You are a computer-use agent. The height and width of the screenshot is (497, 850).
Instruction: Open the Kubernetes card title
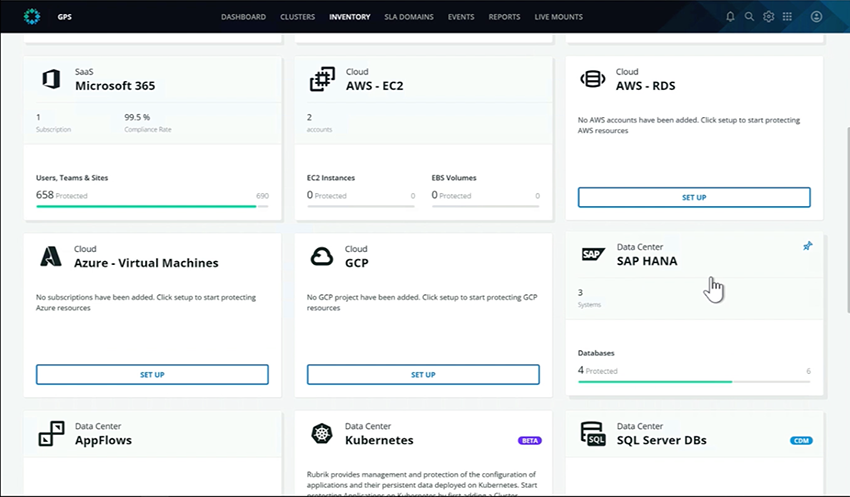[x=379, y=440]
